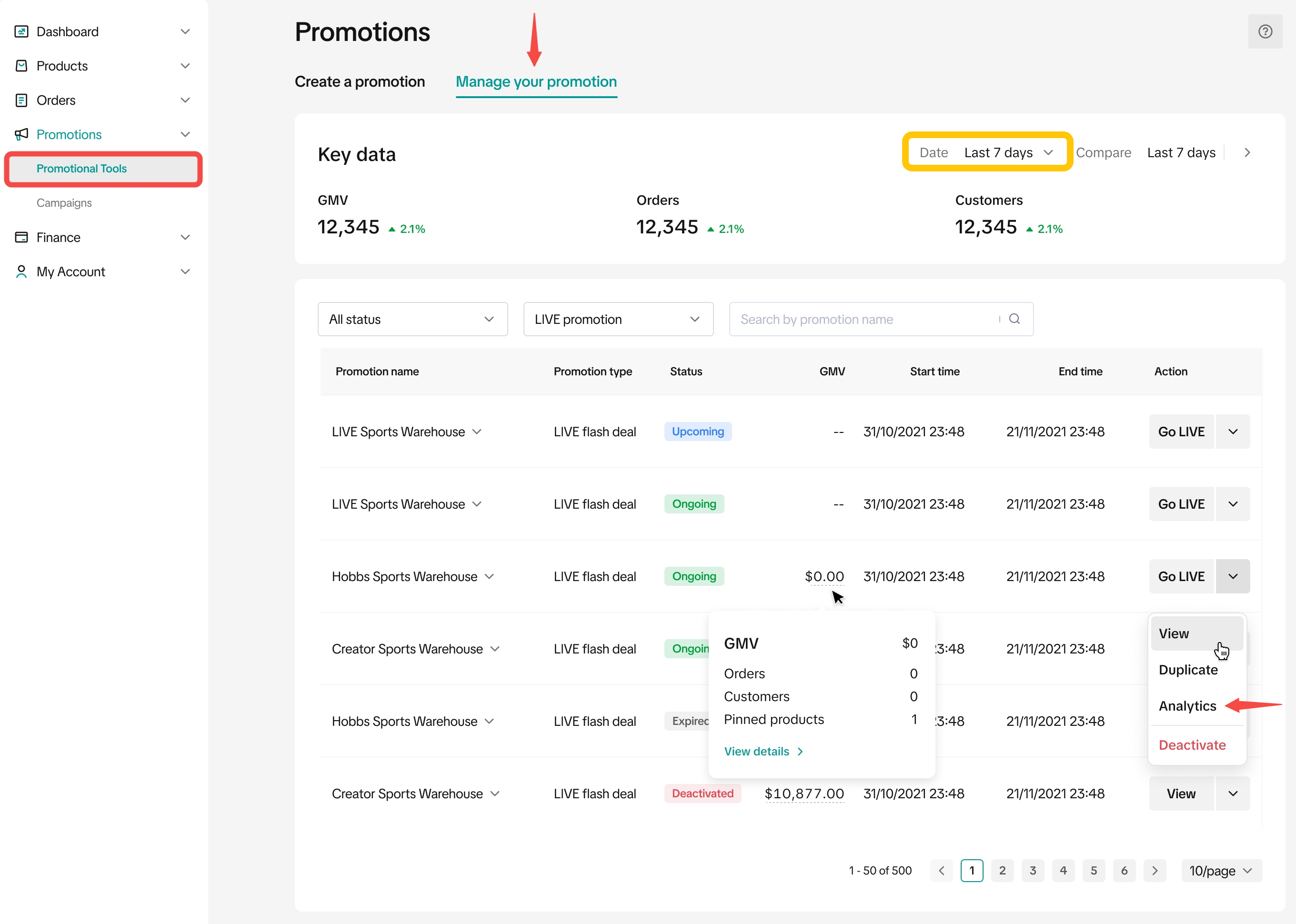Go to next pagination page arrow
The width and height of the screenshot is (1296, 924).
point(1155,871)
